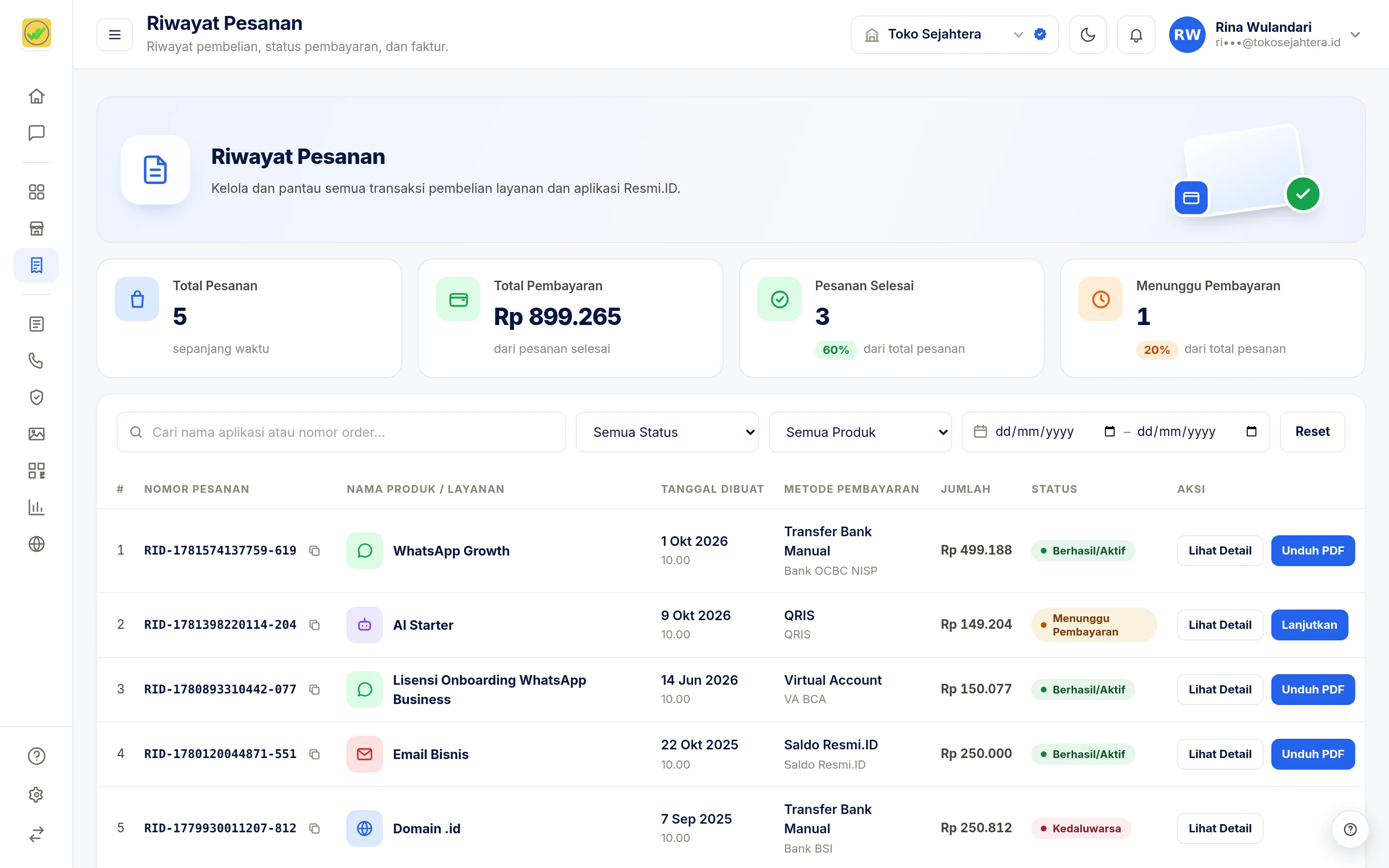Open the Semua Status dropdown
Viewport: 1389px width, 868px height.
pyautogui.click(x=667, y=432)
